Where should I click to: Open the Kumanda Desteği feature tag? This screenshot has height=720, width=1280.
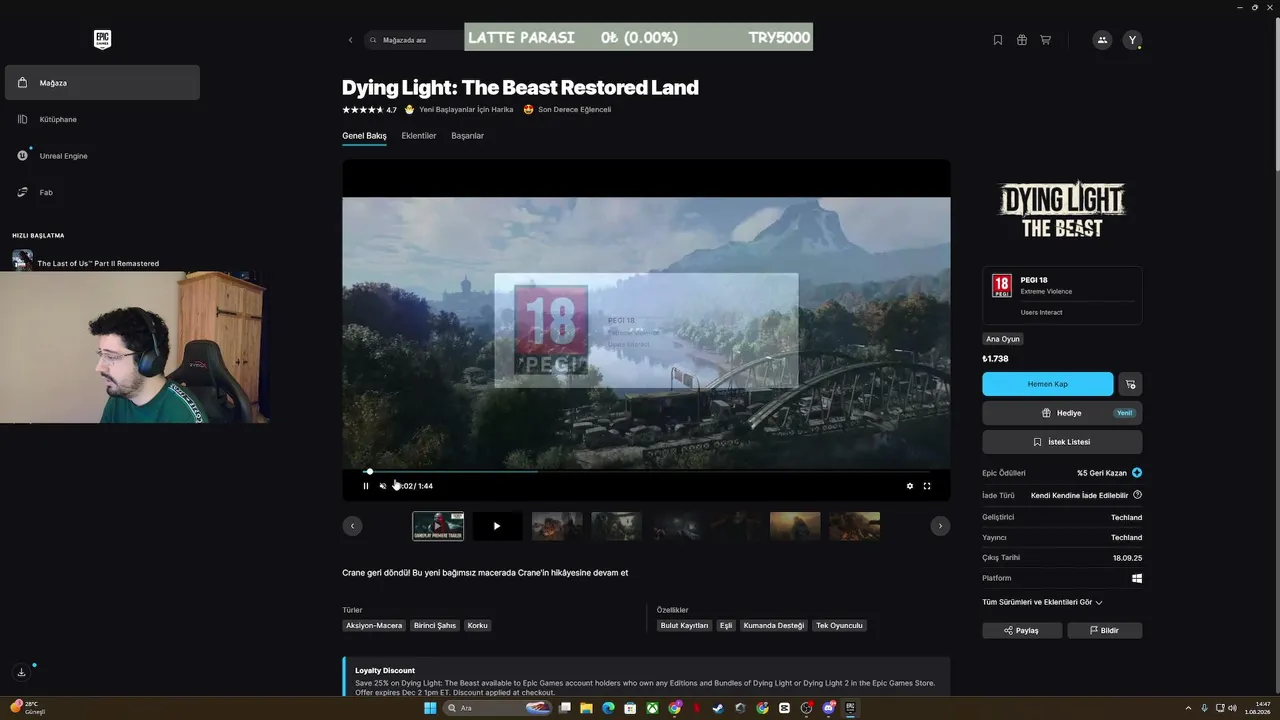click(x=774, y=626)
